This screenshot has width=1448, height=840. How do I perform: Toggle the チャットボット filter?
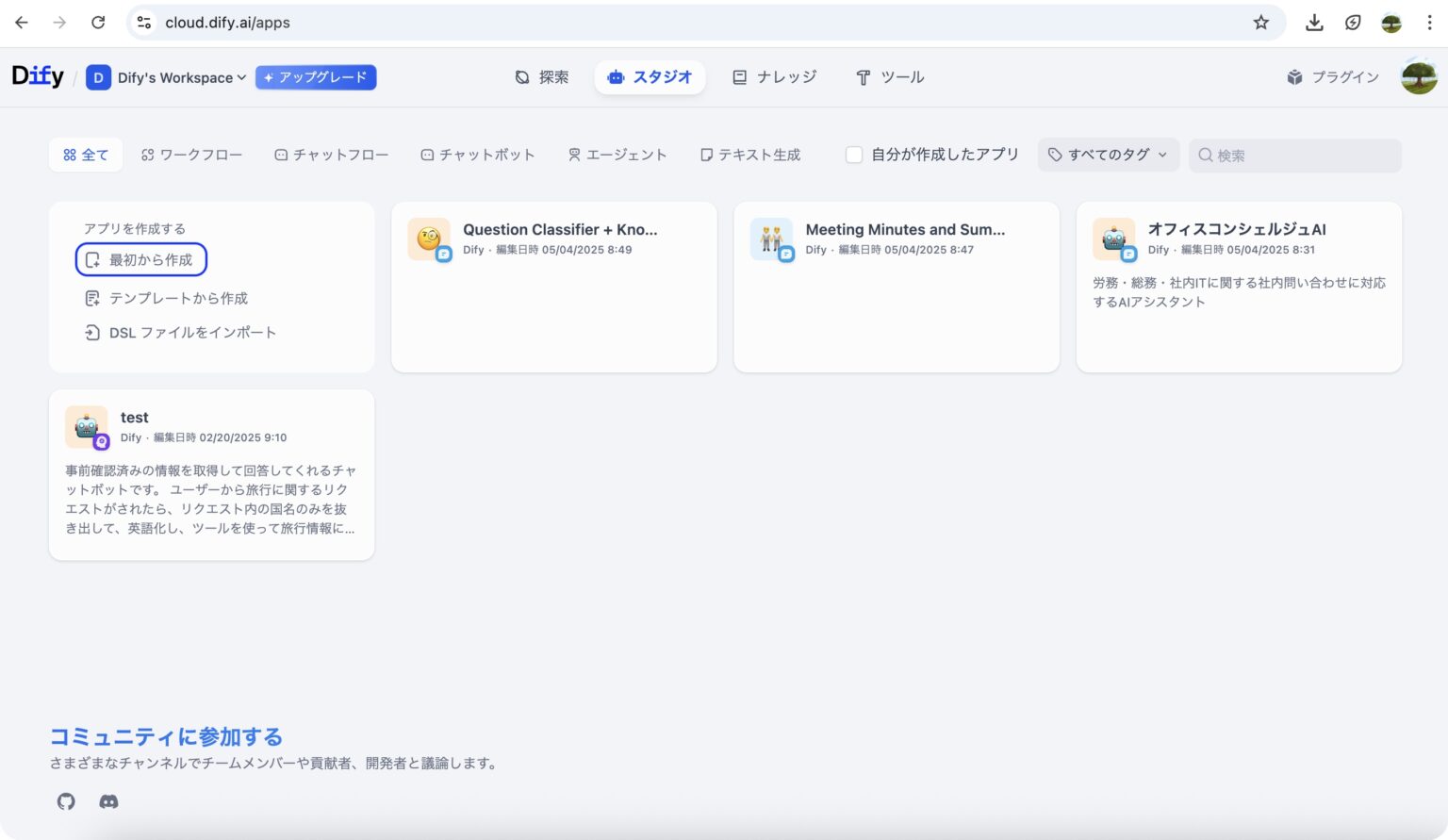(x=478, y=155)
